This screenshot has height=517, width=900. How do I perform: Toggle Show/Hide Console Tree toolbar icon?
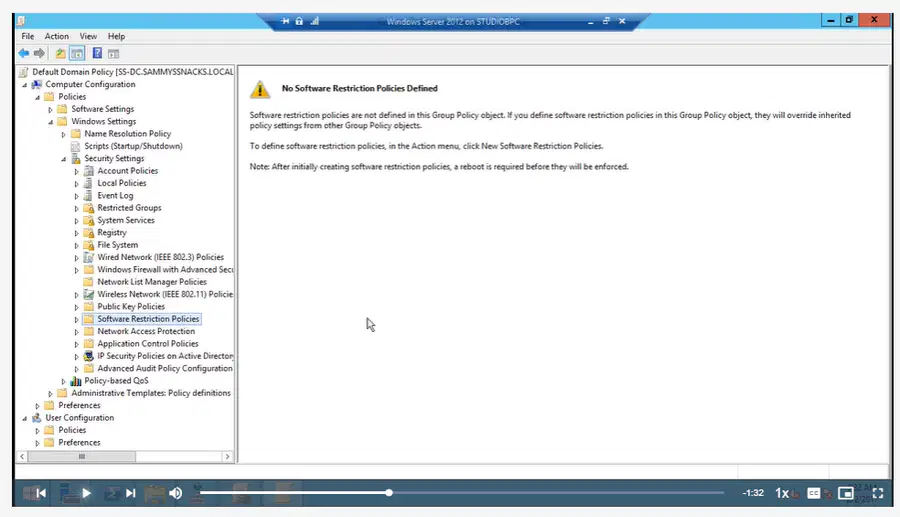(77, 53)
